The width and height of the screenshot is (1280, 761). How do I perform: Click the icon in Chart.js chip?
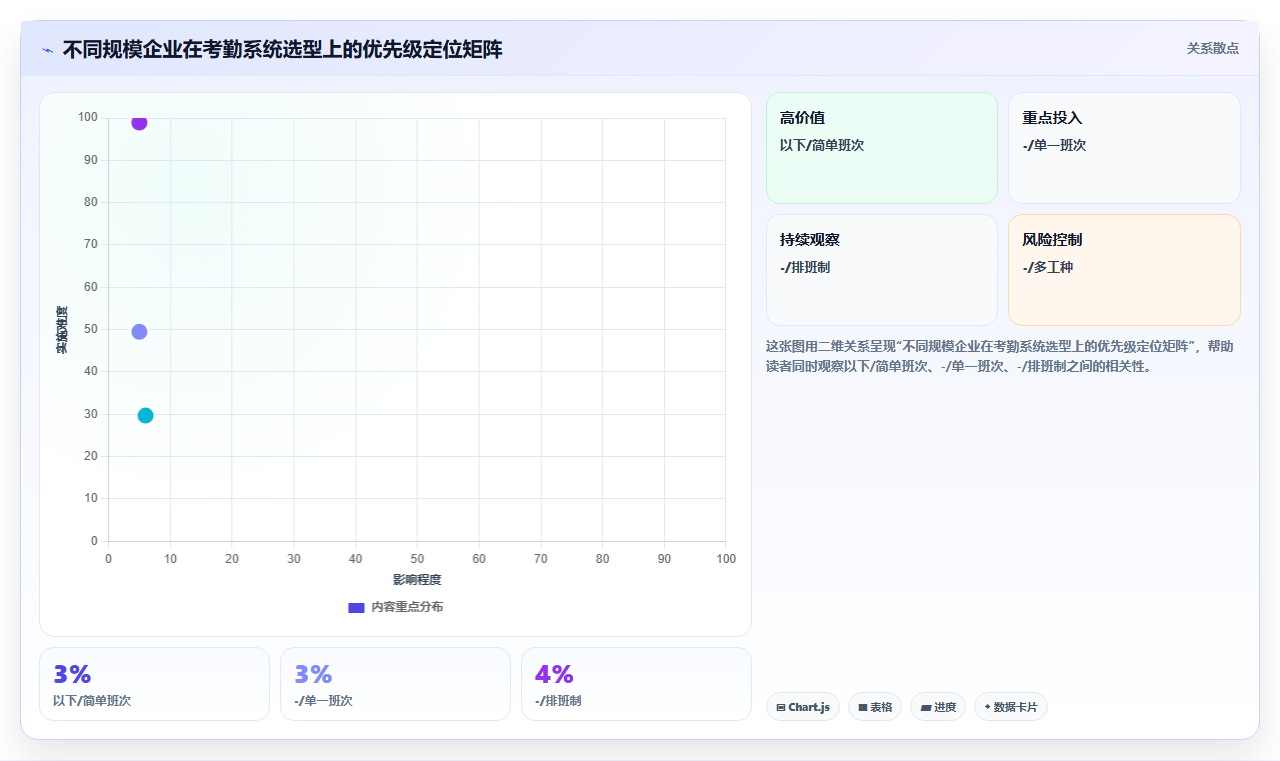click(781, 707)
